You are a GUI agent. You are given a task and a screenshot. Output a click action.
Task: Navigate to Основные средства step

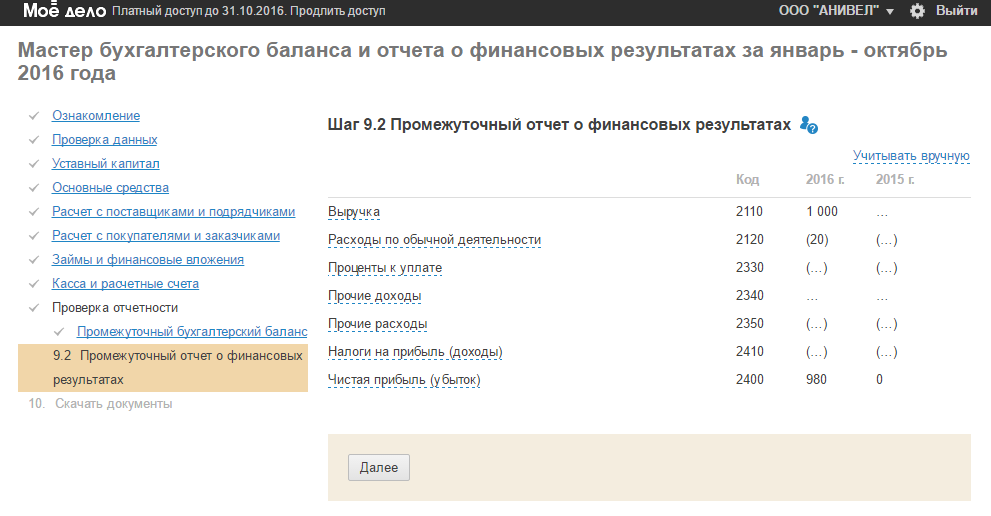click(110, 188)
